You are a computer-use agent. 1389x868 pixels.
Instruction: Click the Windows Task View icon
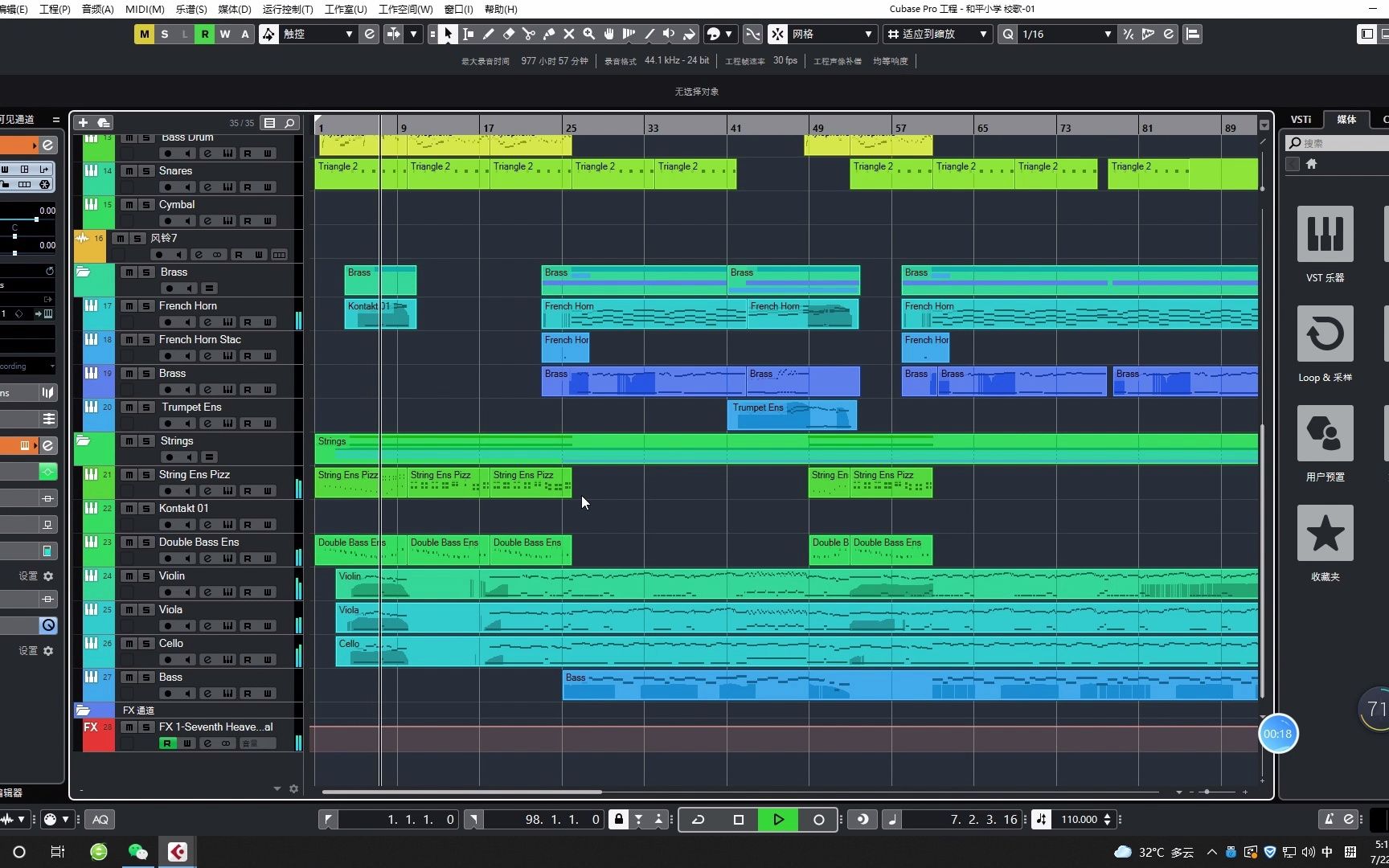point(58,851)
